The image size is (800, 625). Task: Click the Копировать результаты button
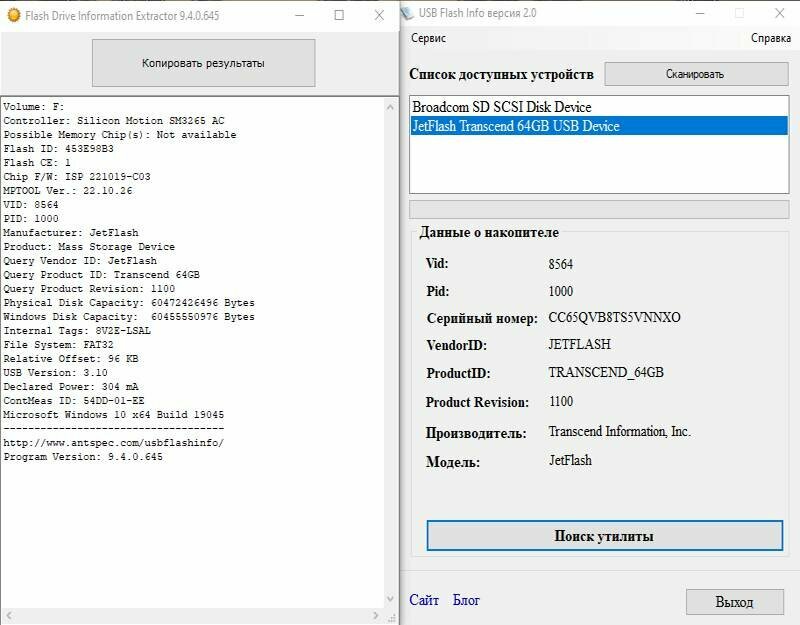point(203,63)
